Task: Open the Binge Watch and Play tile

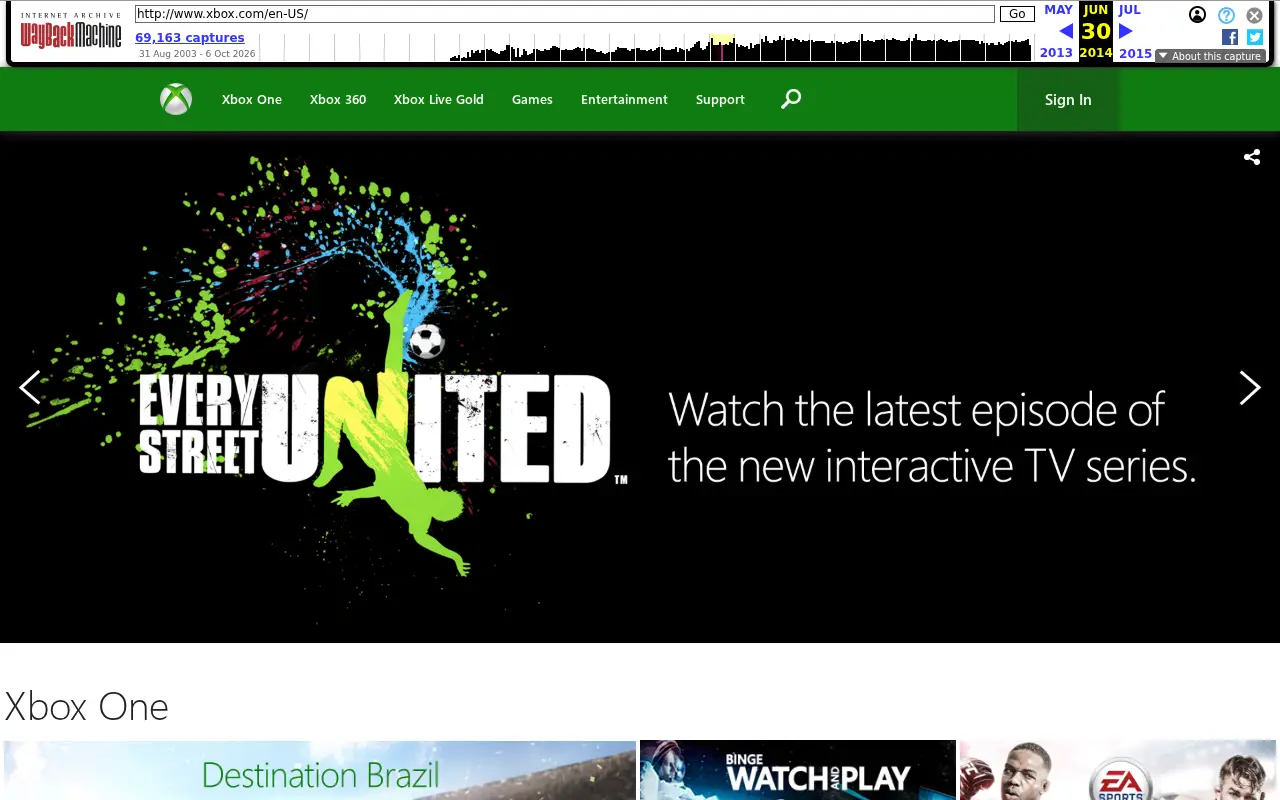Action: (798, 770)
